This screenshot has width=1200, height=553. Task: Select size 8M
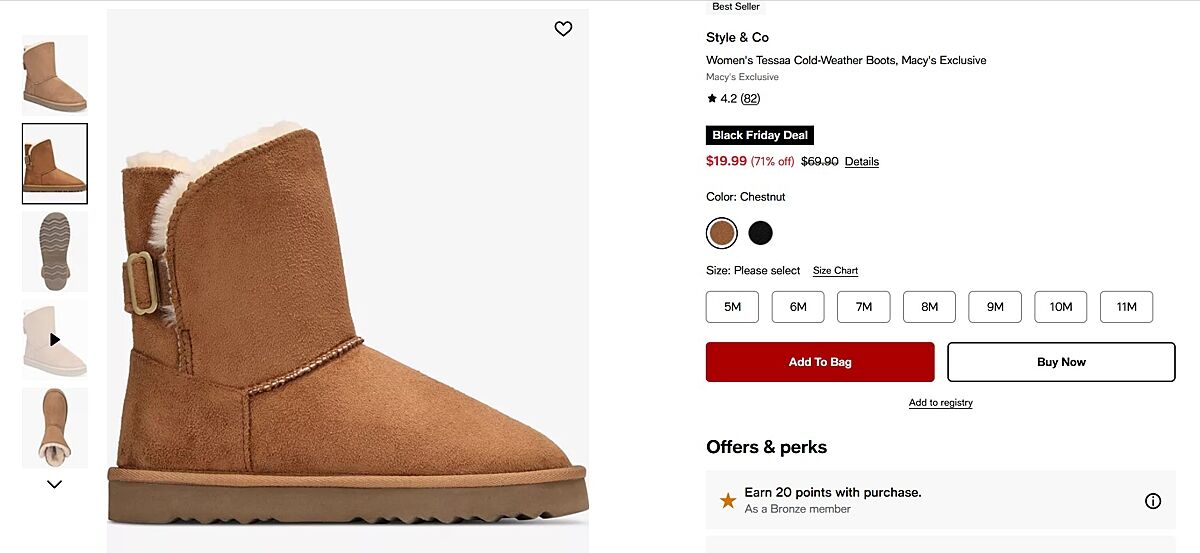(929, 307)
